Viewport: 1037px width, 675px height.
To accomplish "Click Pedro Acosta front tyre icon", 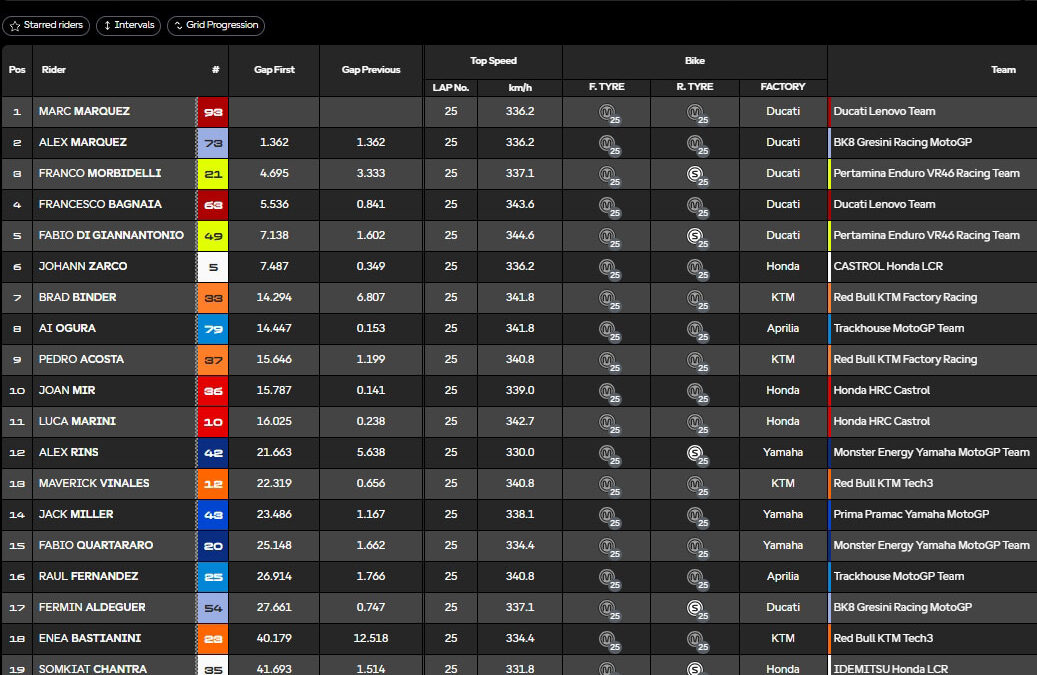I will pyautogui.click(x=608, y=362).
